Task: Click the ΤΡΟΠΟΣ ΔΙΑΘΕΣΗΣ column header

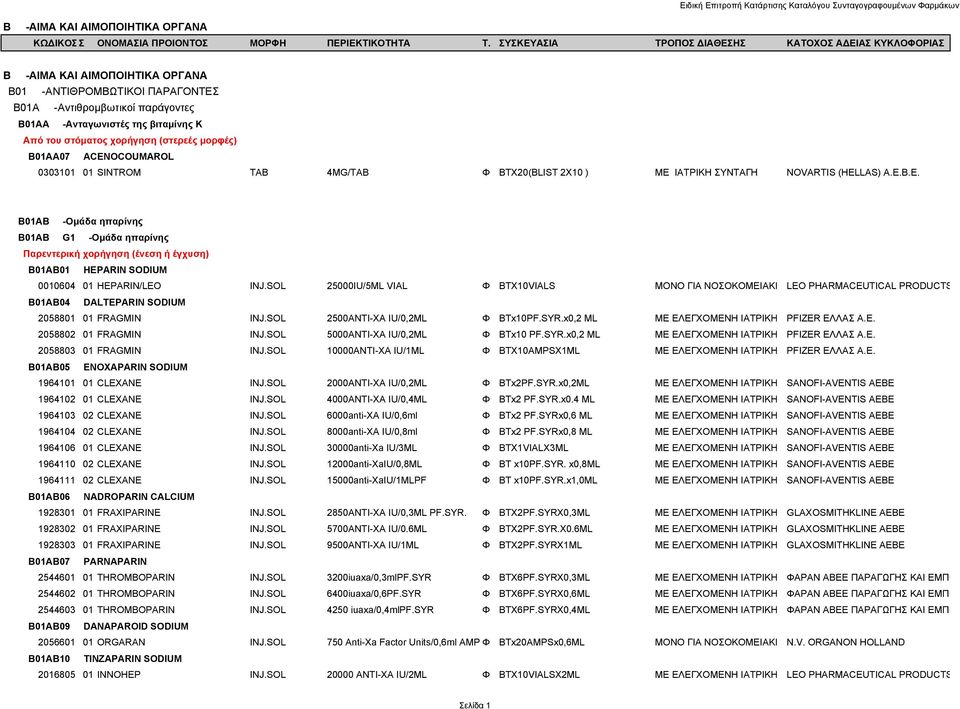Action: [700, 43]
